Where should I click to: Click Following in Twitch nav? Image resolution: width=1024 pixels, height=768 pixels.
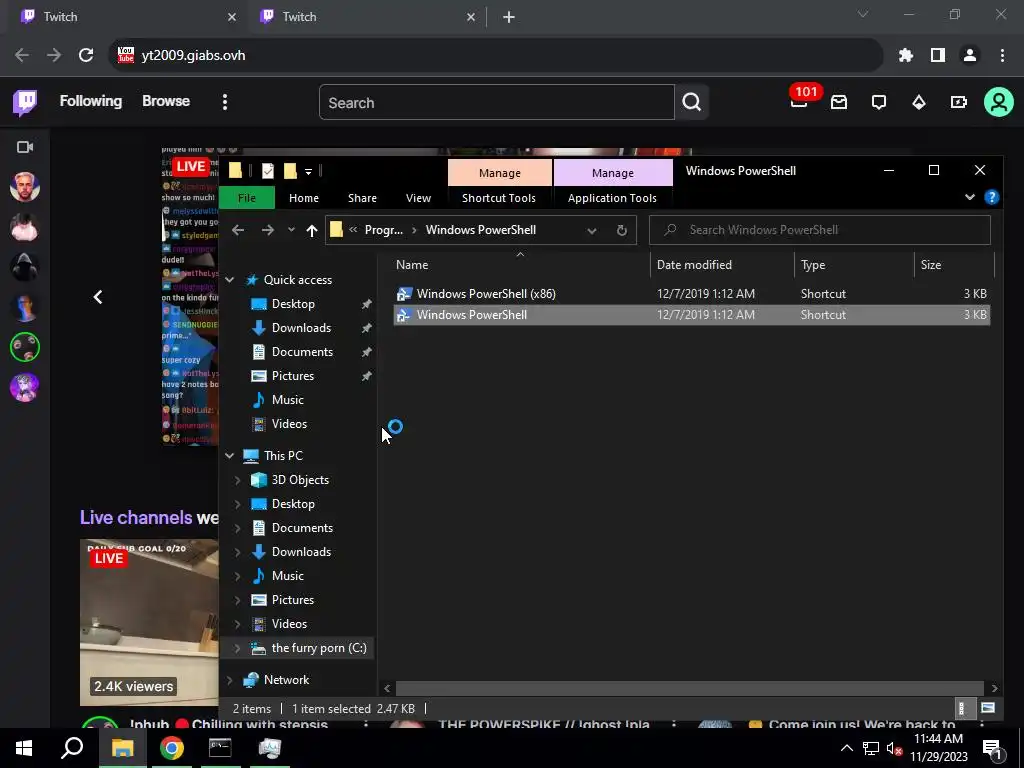[x=91, y=101]
